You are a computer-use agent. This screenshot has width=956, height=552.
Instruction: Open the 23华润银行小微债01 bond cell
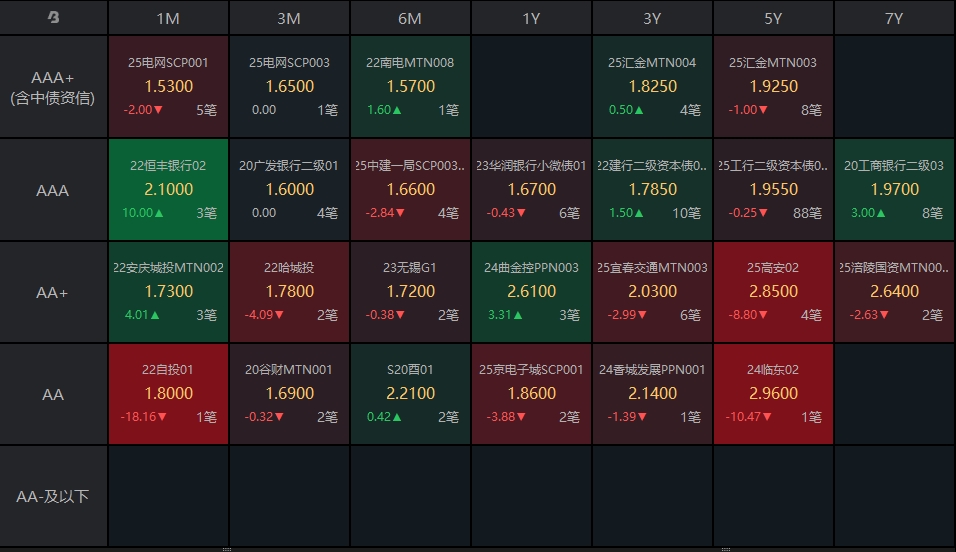(x=531, y=190)
